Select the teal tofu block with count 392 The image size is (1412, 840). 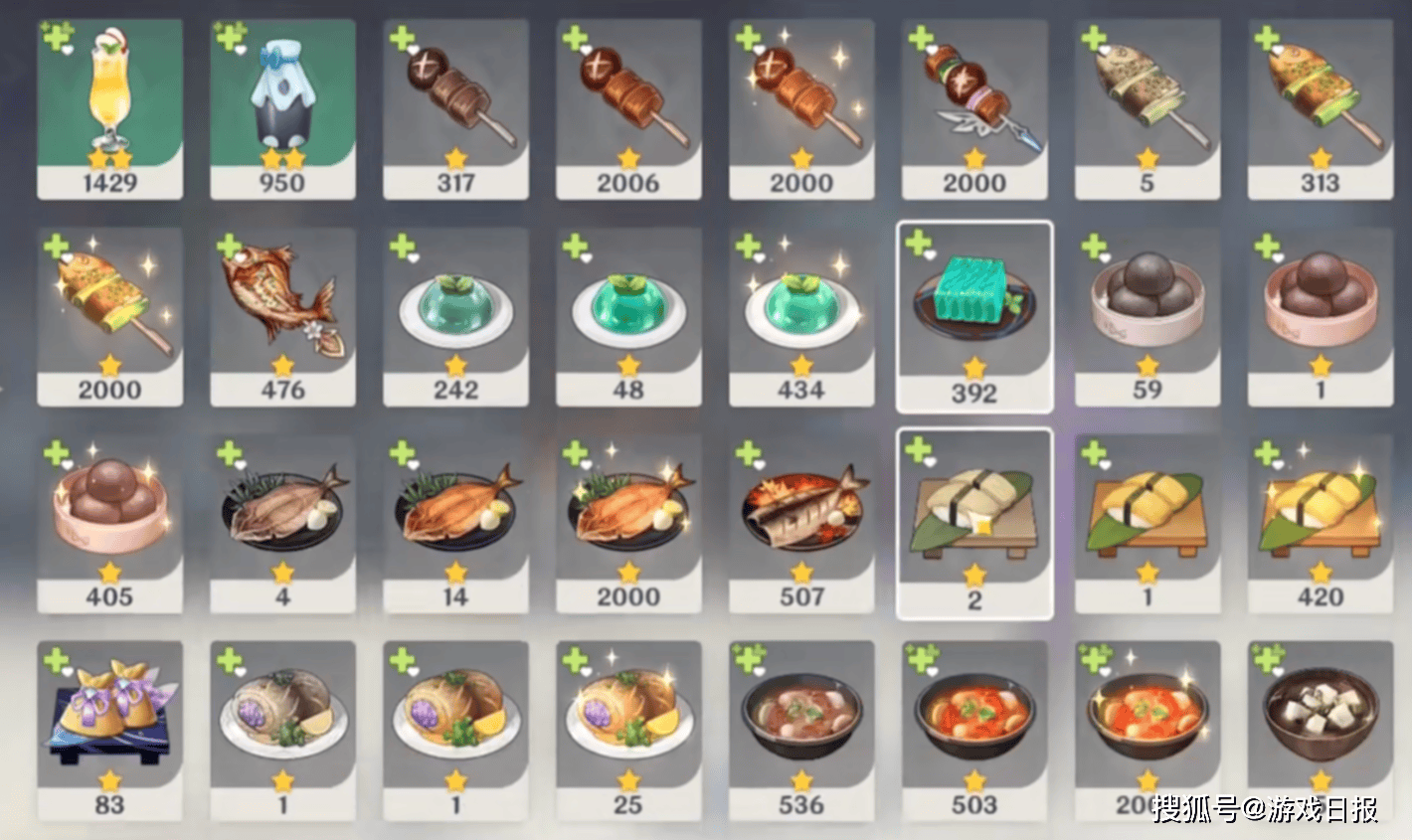(974, 317)
